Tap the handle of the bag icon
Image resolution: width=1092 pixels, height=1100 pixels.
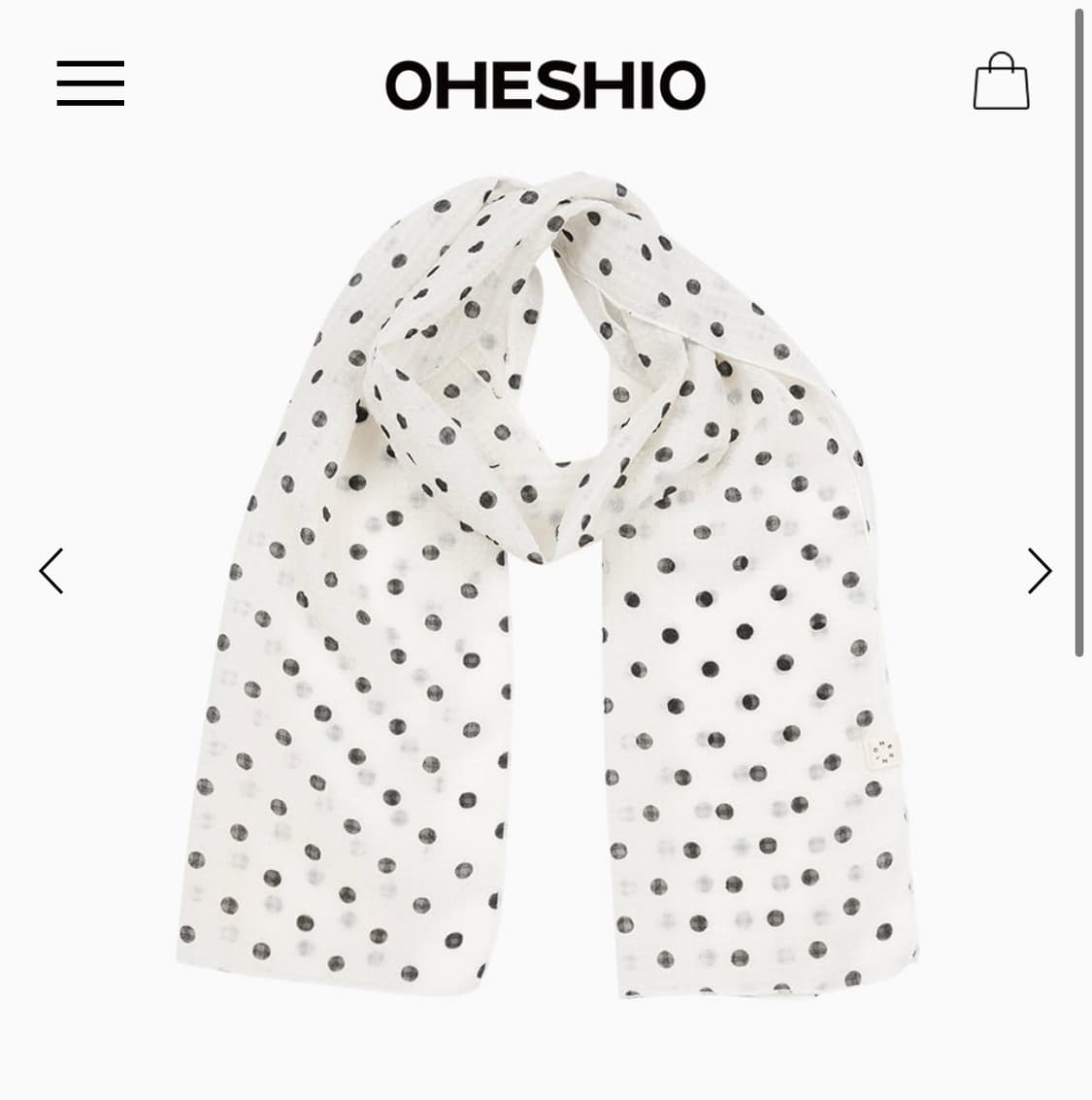pyautogui.click(x=1002, y=60)
